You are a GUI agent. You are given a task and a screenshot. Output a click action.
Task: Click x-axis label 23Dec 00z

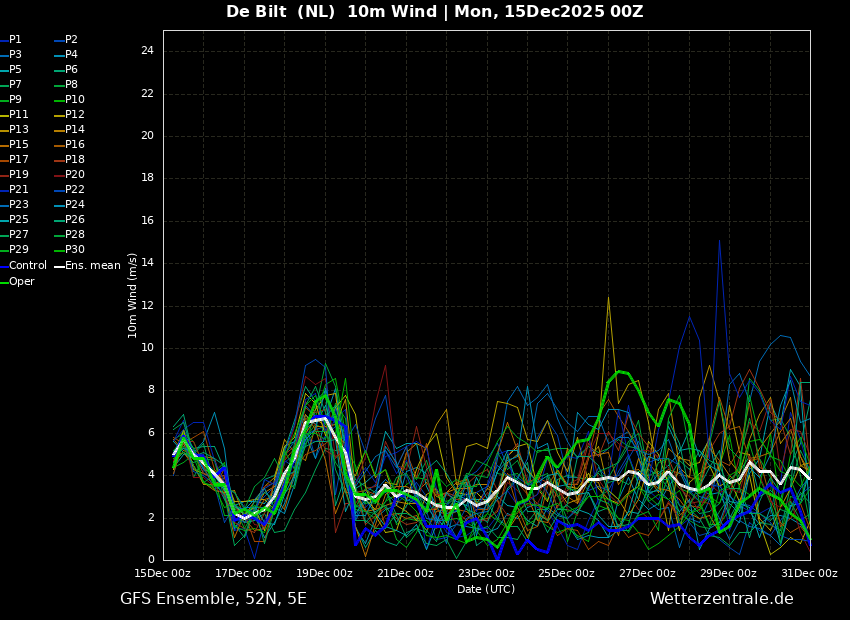coord(487,573)
